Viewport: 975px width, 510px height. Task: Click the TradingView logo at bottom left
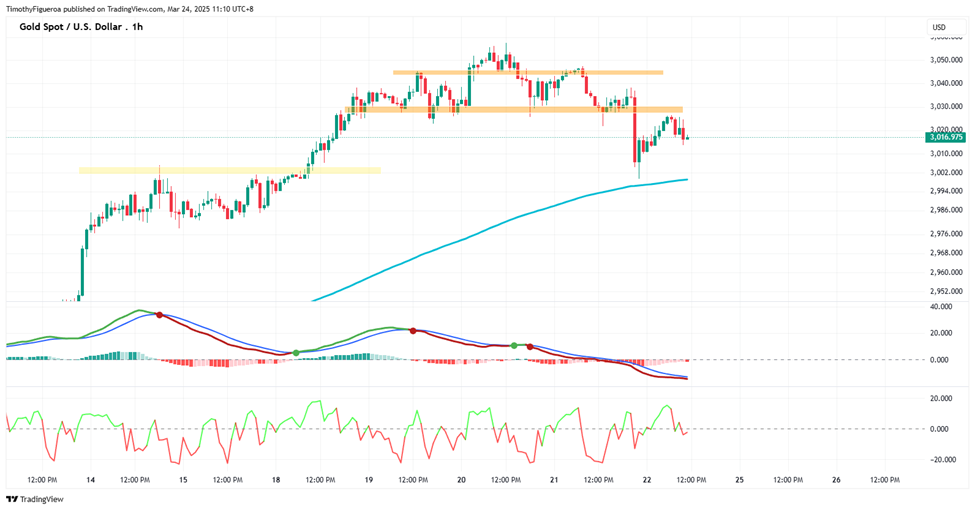click(35, 499)
